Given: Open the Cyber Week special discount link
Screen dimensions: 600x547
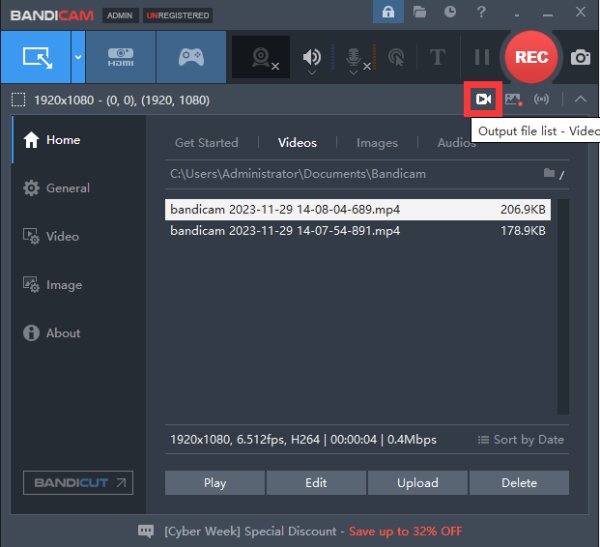Looking at the screenshot, I should click(313, 531).
